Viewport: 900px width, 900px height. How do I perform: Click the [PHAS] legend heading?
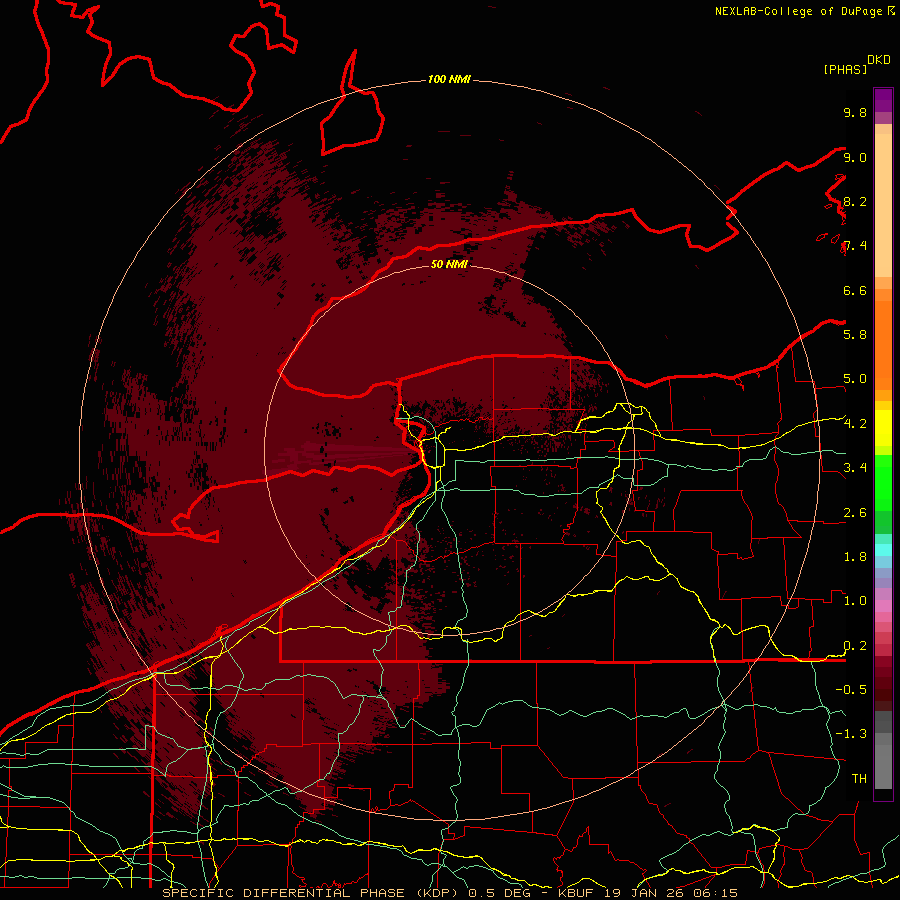(845, 69)
